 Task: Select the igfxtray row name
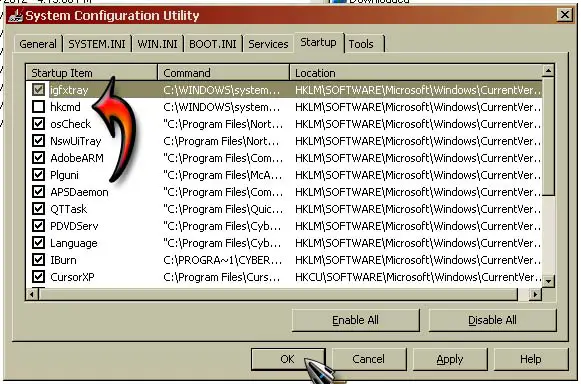coord(69,90)
